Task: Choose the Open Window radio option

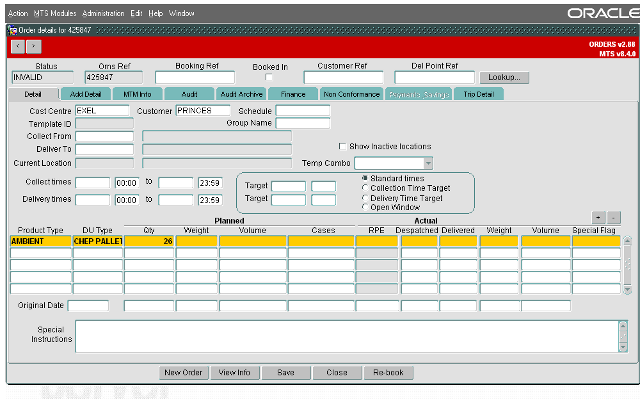Action: pos(365,207)
